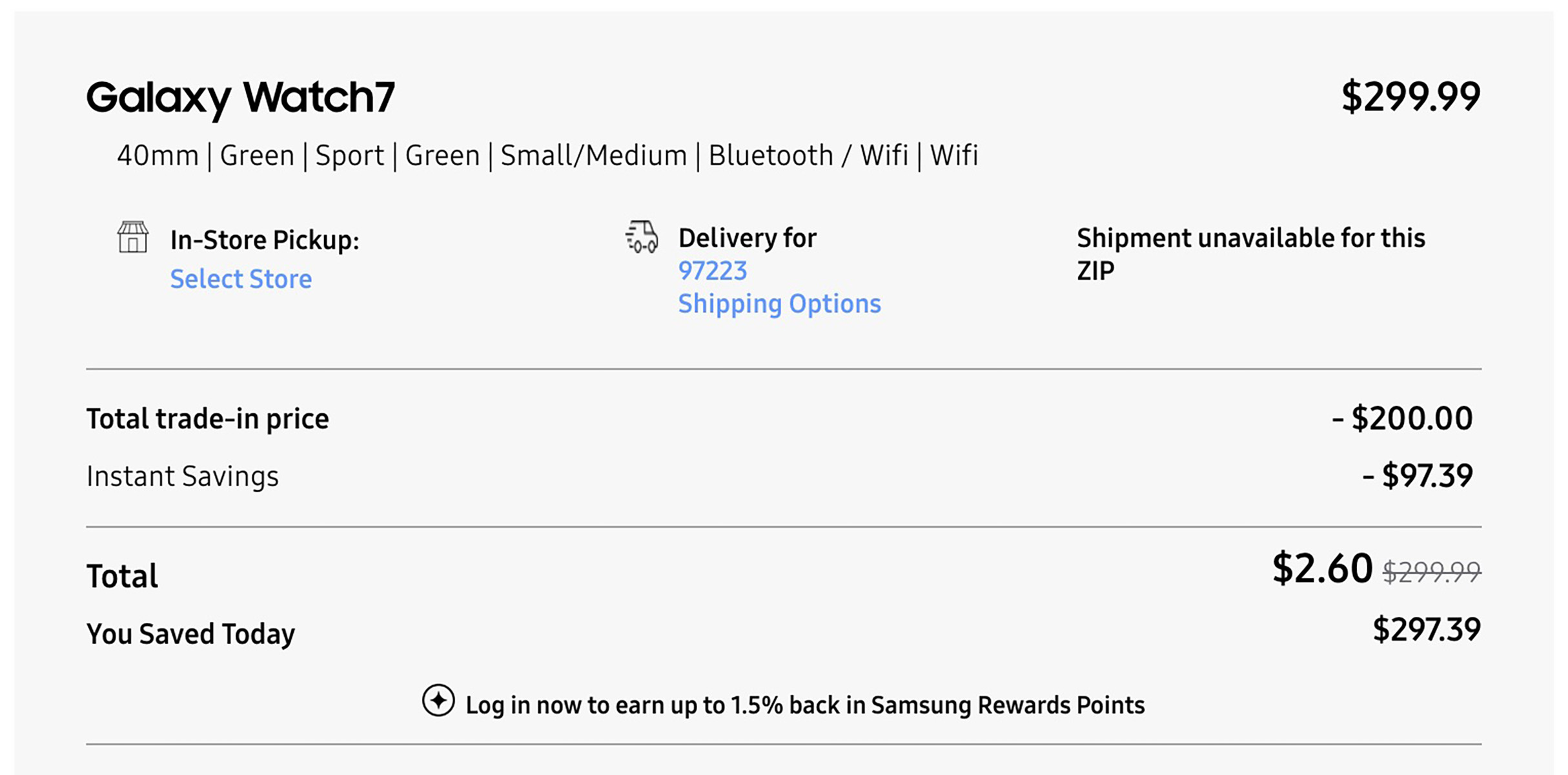
Task: Click Log in now rewards points text
Action: pos(805,705)
